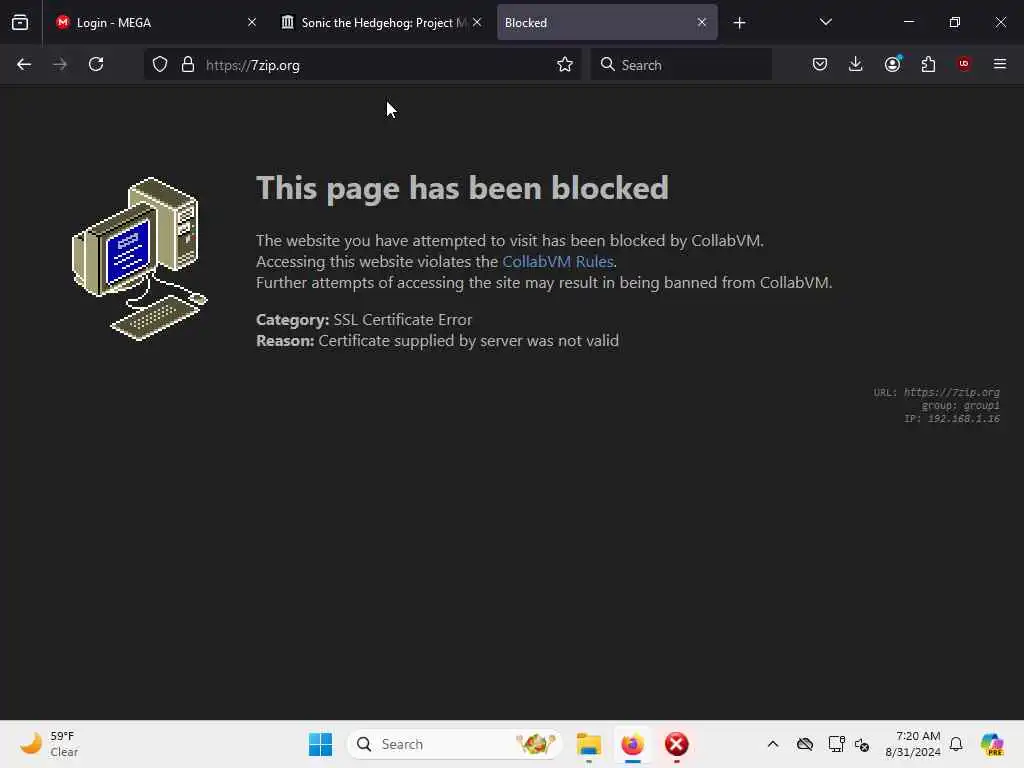1024x768 pixels.
Task: Click the 'Certificate supplied by server was not valid' text
Action: (469, 341)
